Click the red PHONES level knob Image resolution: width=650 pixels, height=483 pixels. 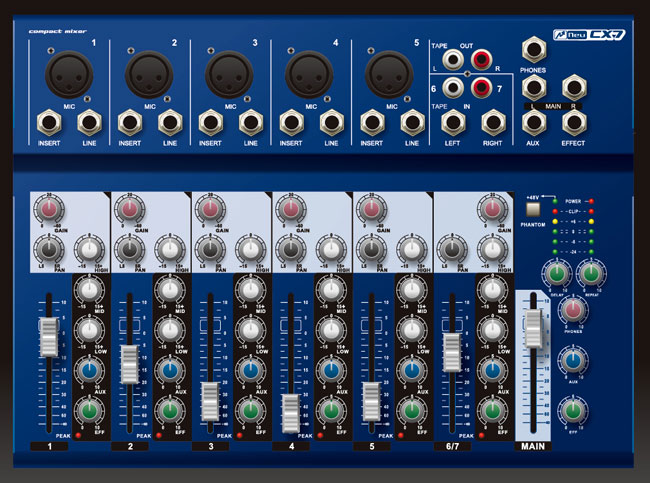point(572,311)
